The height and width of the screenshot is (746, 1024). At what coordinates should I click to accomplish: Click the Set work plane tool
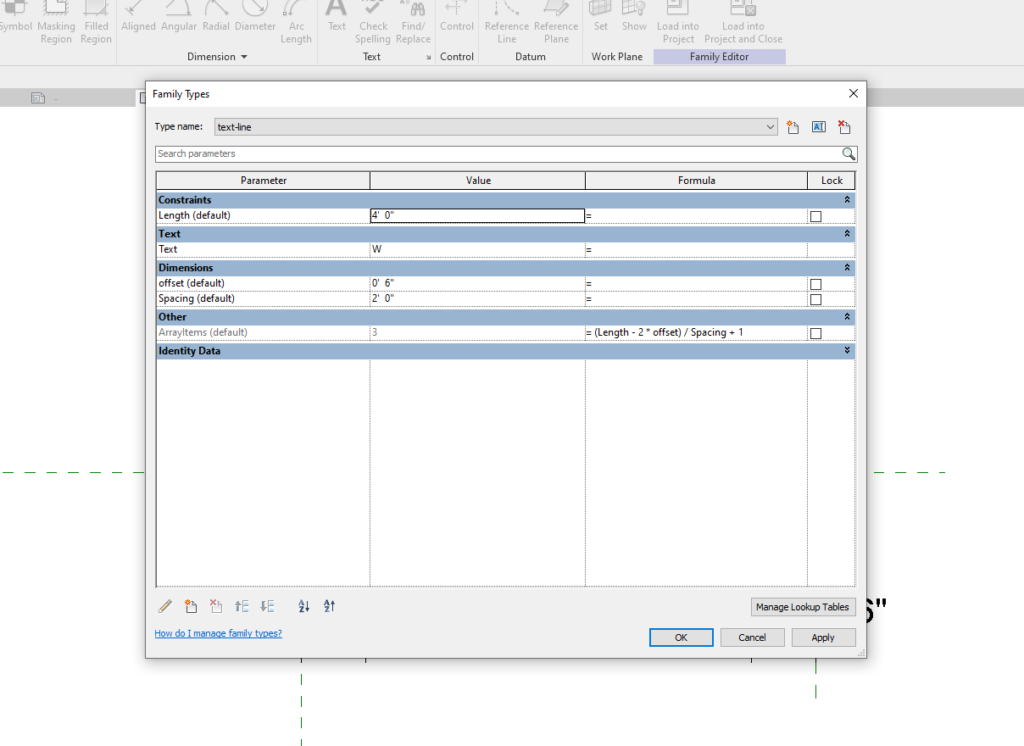600,17
